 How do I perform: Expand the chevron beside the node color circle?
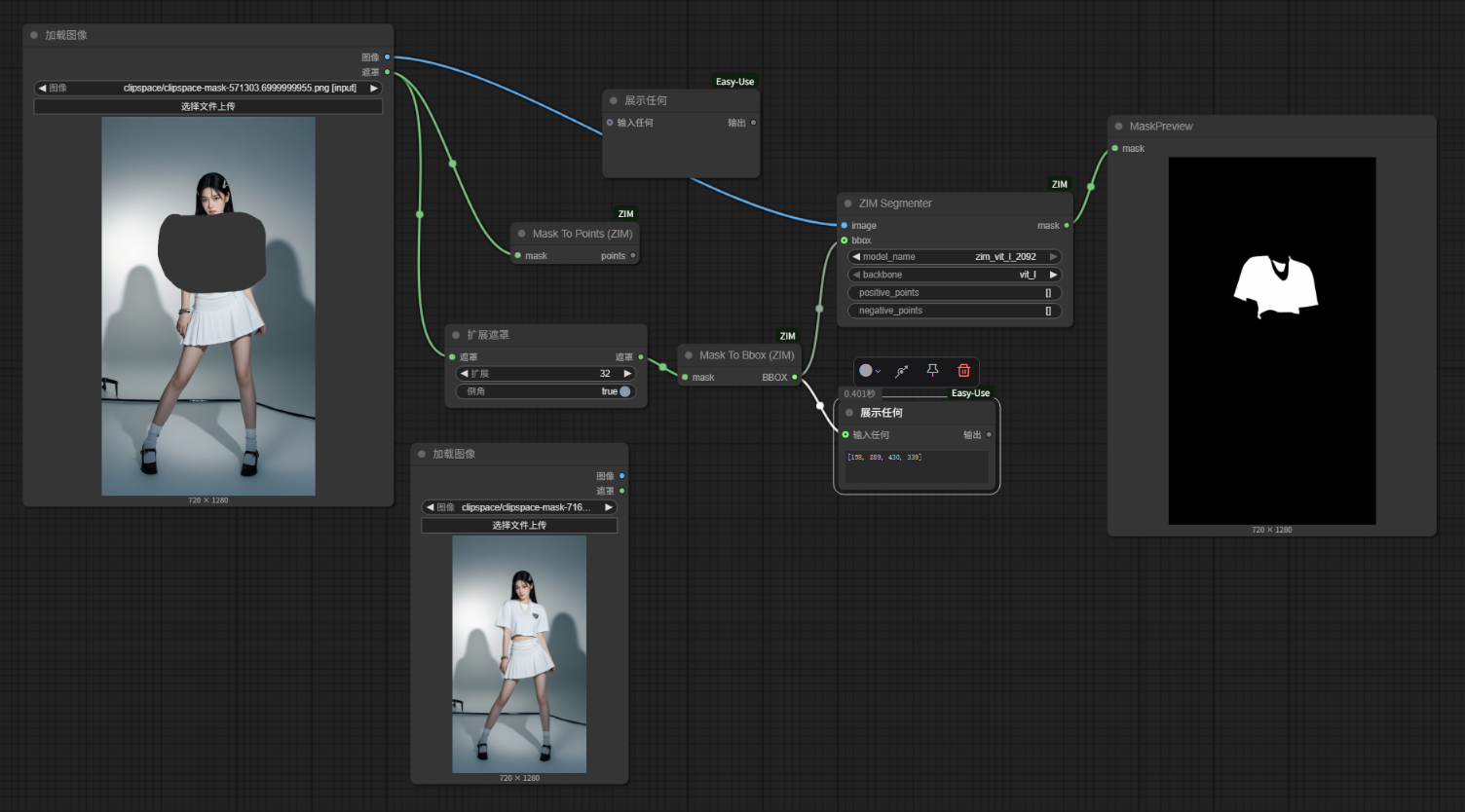(x=878, y=371)
